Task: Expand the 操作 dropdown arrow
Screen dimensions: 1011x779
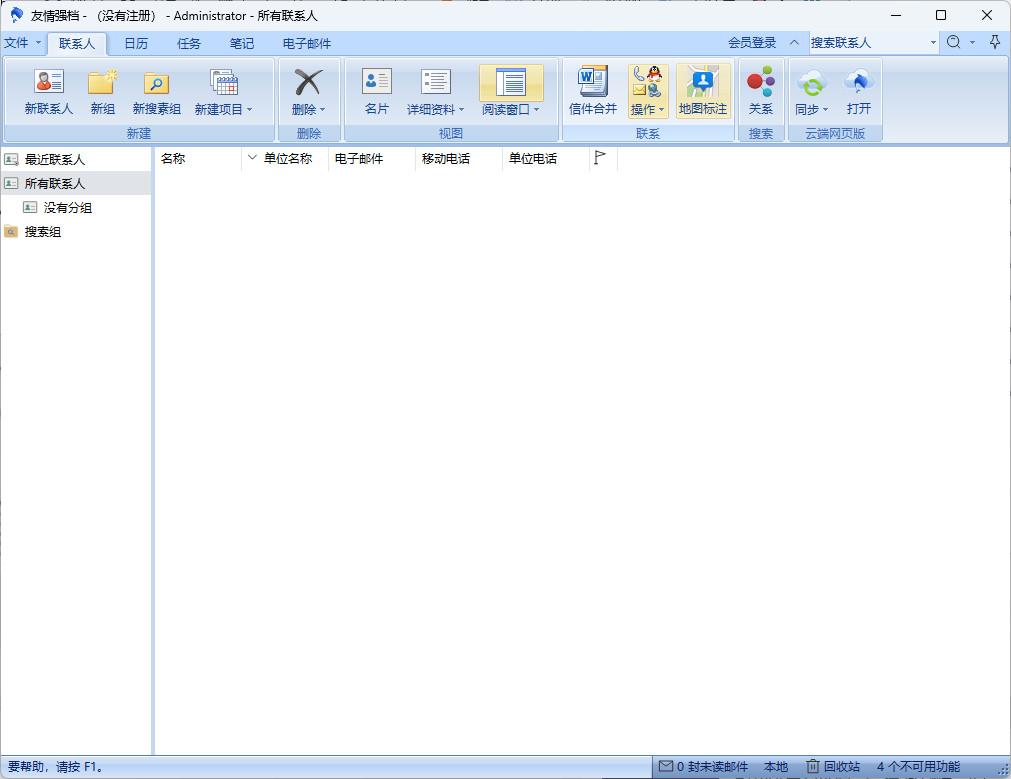Action: click(x=662, y=110)
